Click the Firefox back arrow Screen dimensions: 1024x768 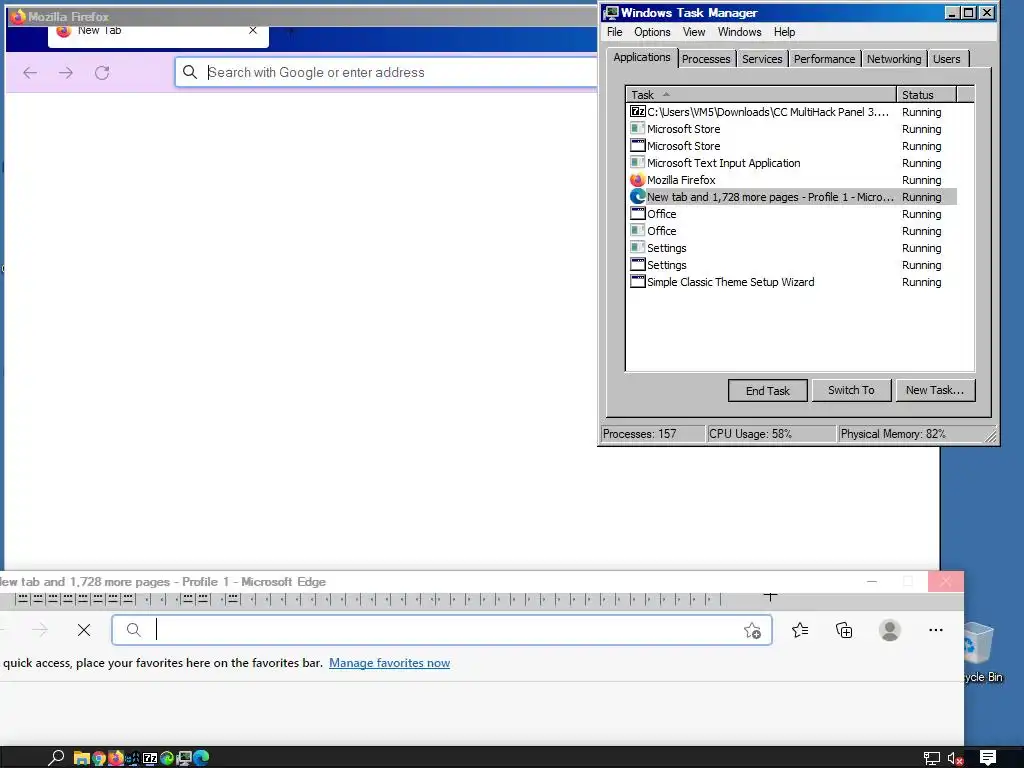pyautogui.click(x=30, y=72)
